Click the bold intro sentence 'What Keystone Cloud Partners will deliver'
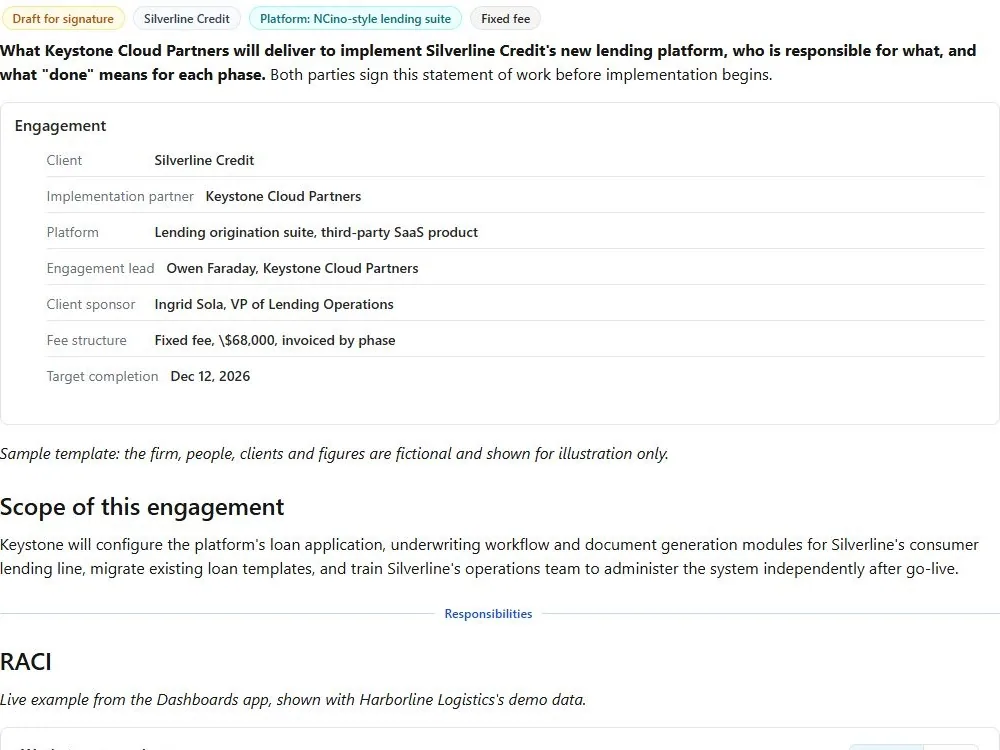The image size is (1000, 750). [x=488, y=62]
